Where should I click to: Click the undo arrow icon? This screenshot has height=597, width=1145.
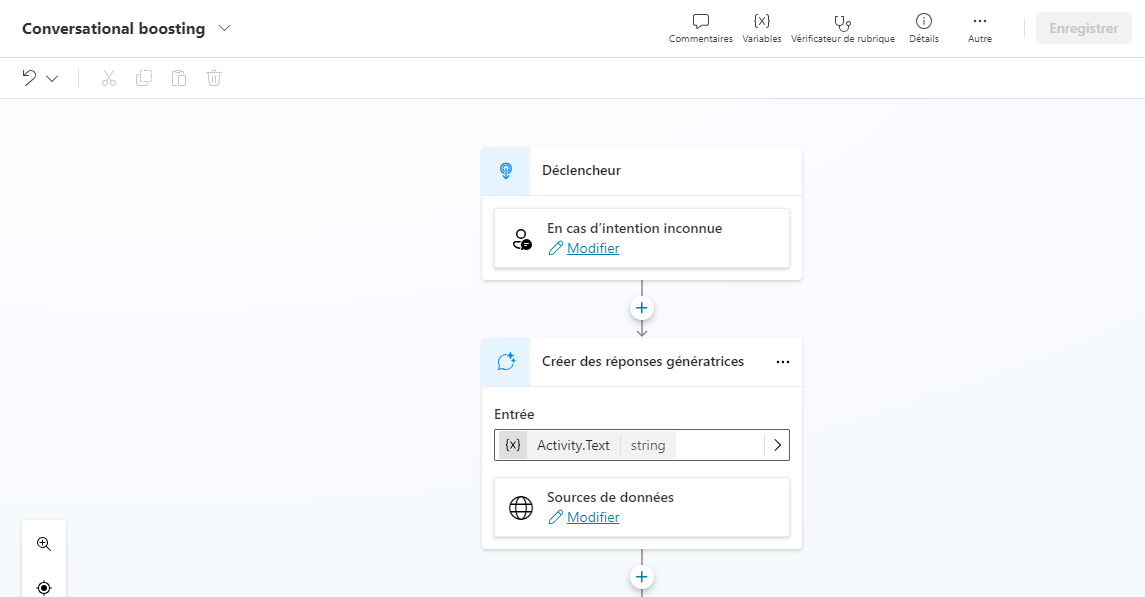tap(30, 78)
